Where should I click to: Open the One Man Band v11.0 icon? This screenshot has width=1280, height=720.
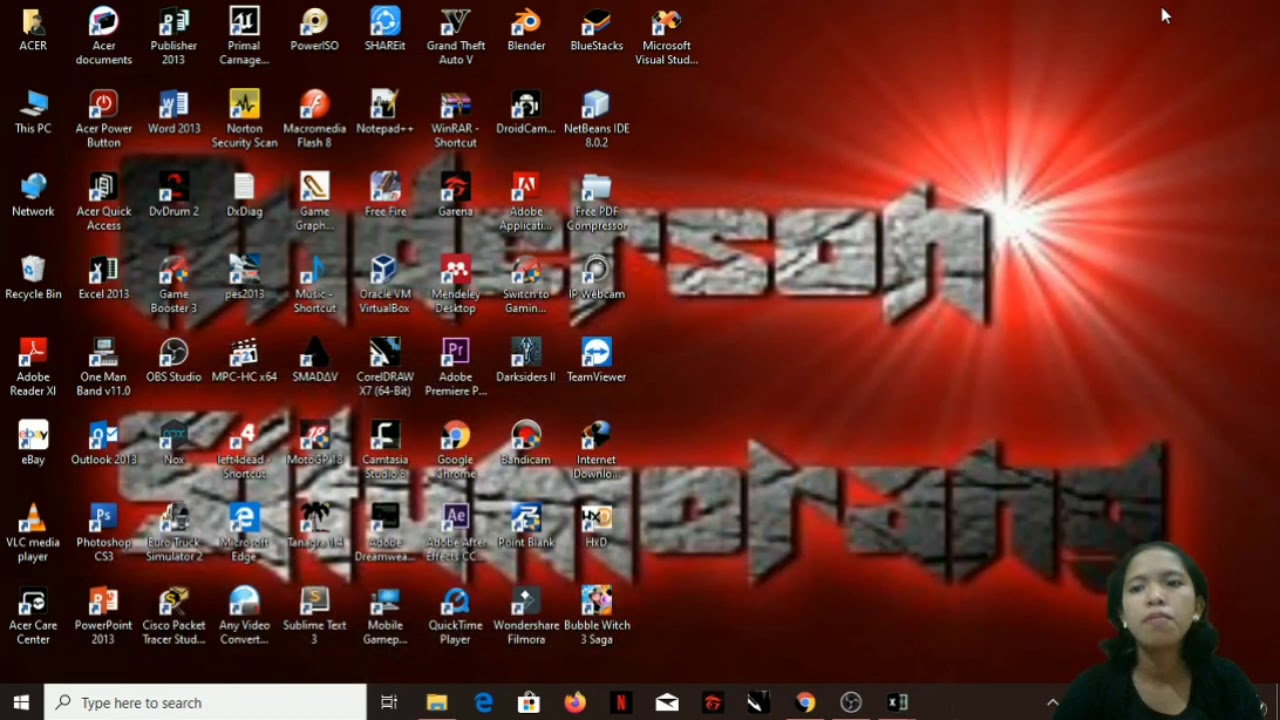point(104,368)
